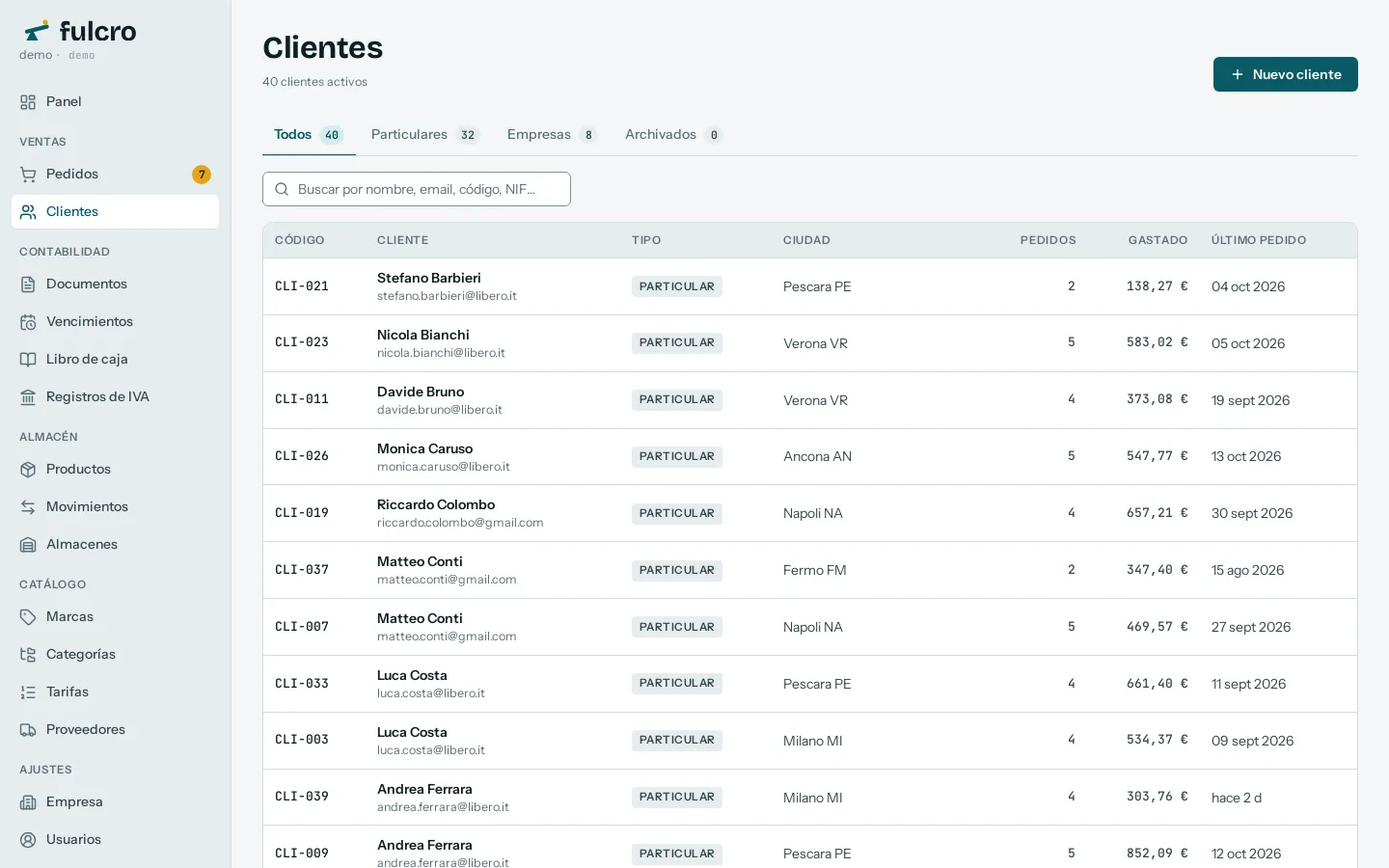This screenshot has height=868, width=1389.
Task: Click the Almacenes warehouse icon
Action: click(x=28, y=545)
